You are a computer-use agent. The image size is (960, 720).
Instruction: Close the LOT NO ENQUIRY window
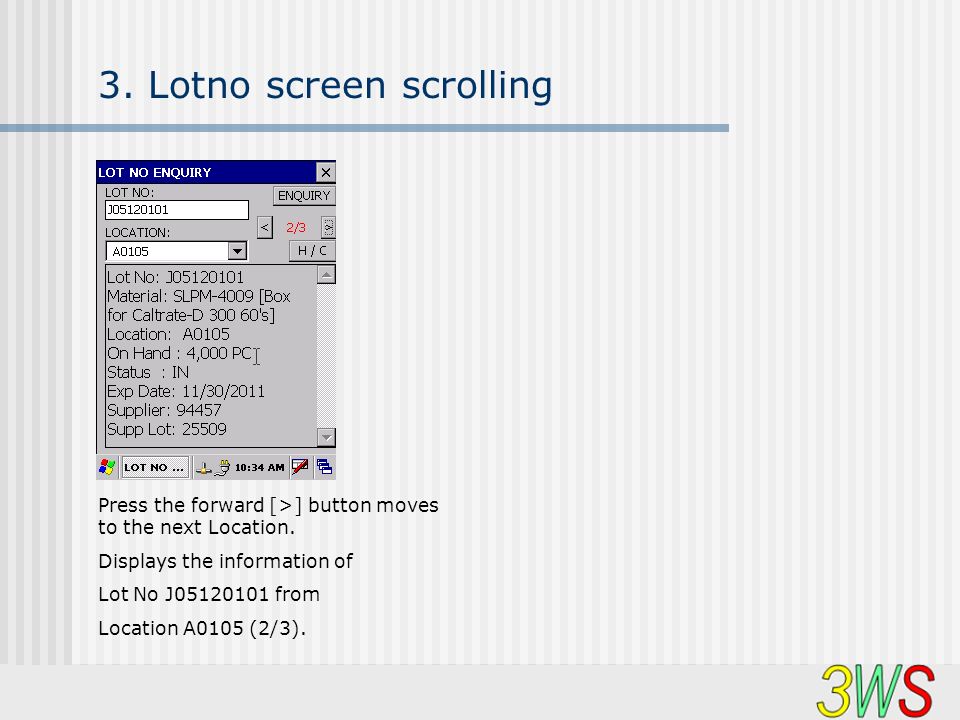point(326,173)
